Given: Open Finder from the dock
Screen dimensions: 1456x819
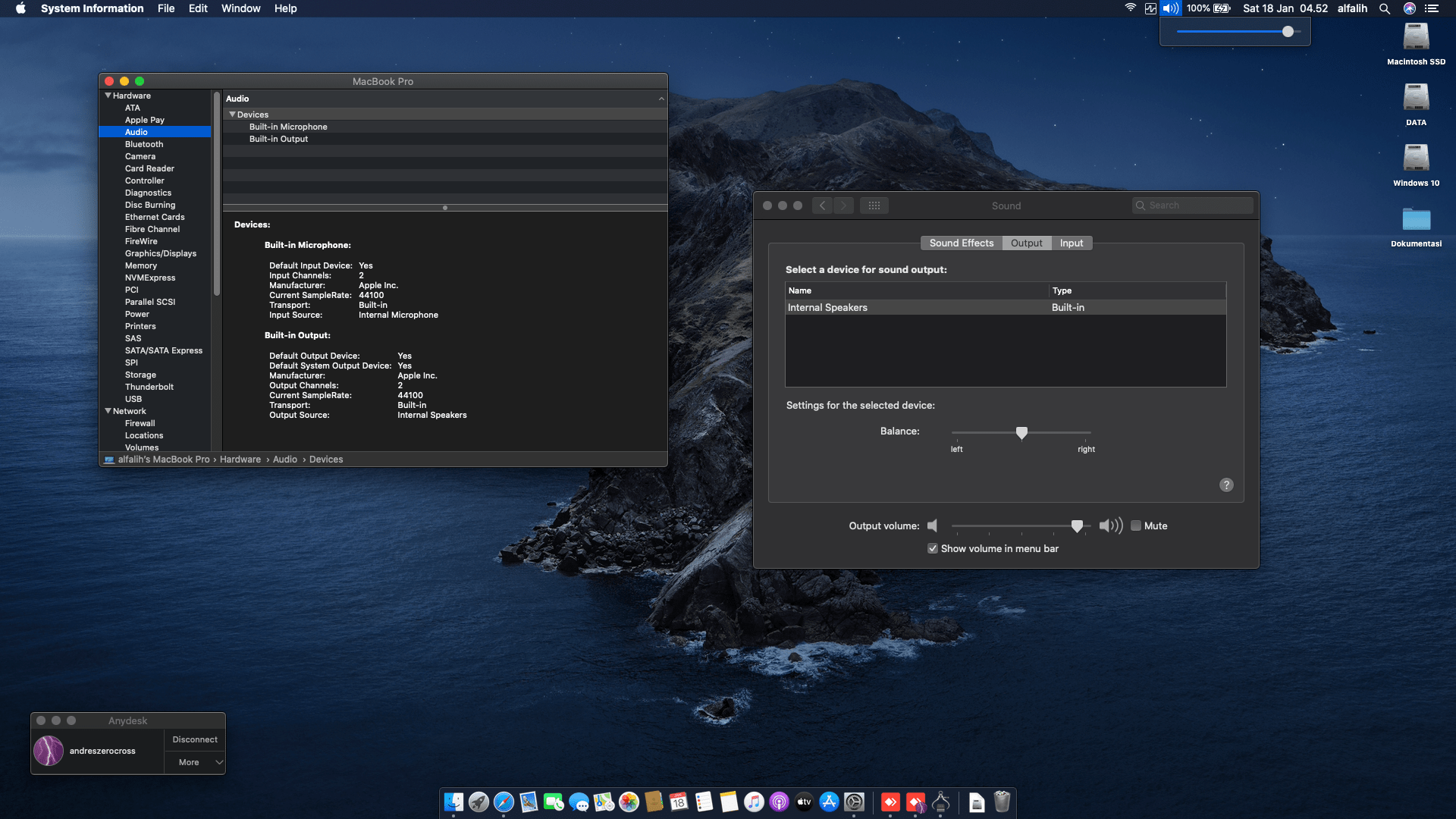Looking at the screenshot, I should pyautogui.click(x=453, y=802).
